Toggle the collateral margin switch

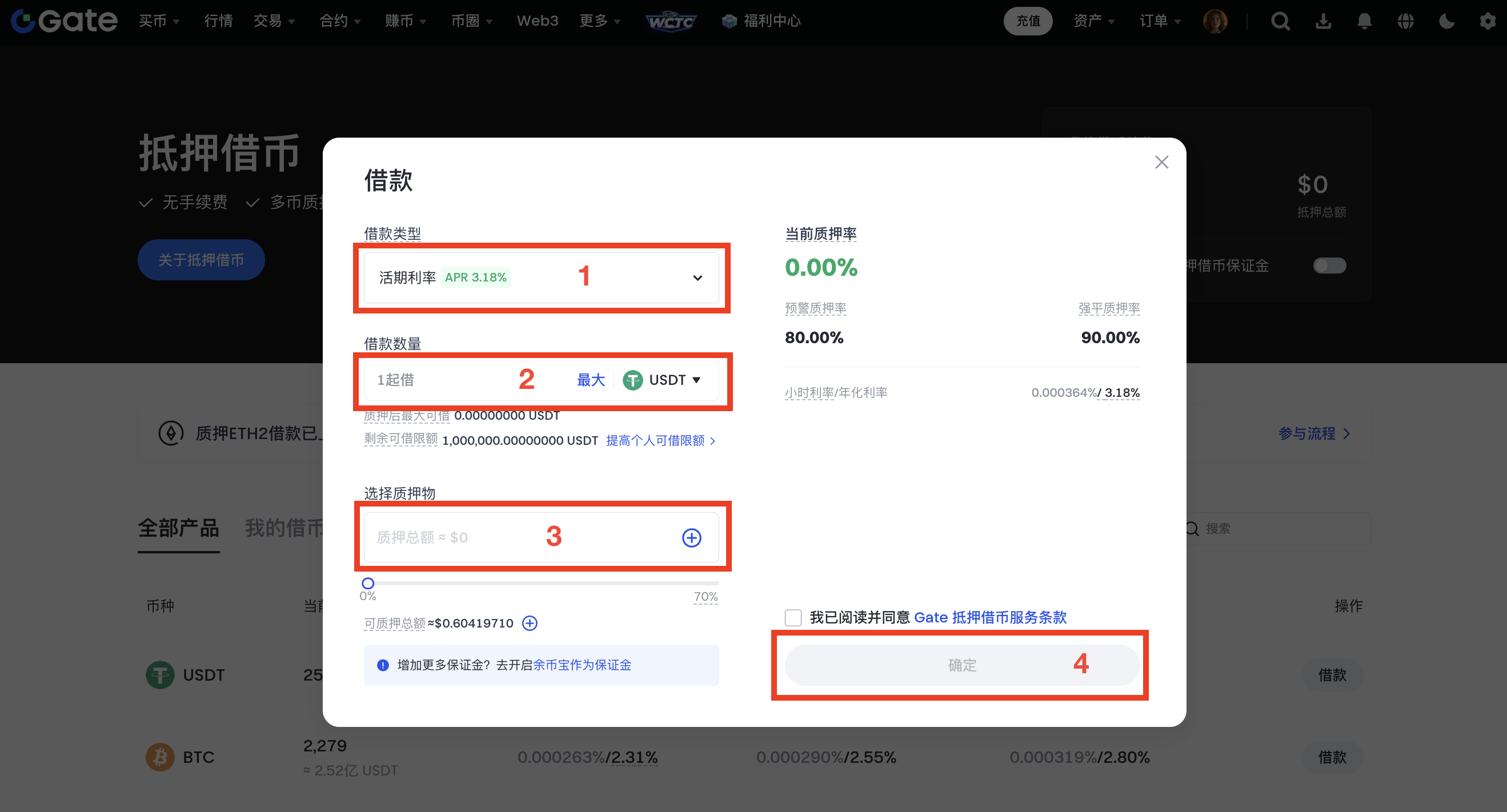[1329, 266]
